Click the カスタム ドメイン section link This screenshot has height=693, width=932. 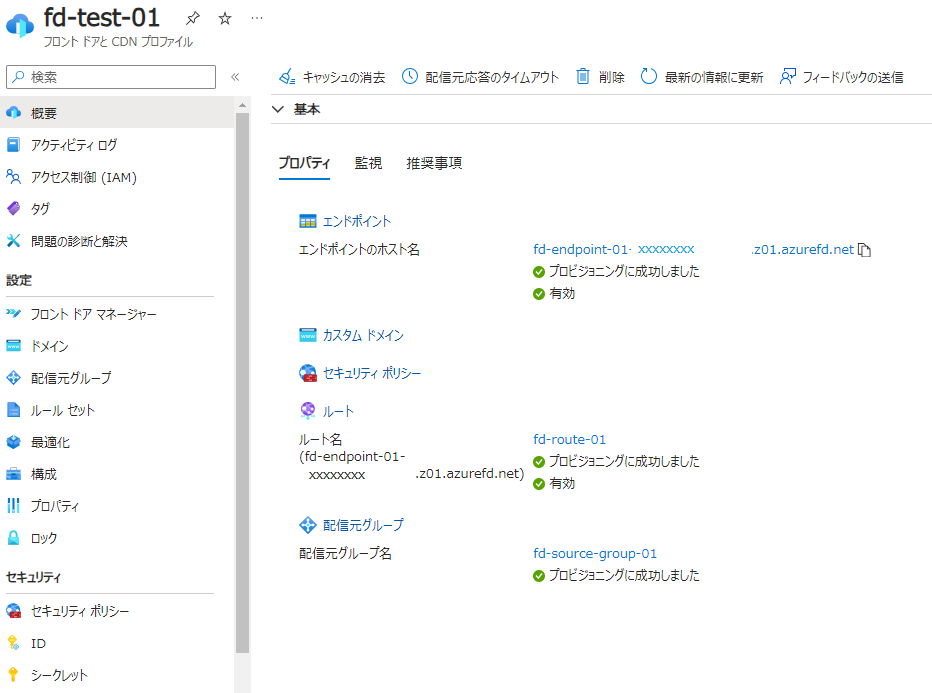363,335
